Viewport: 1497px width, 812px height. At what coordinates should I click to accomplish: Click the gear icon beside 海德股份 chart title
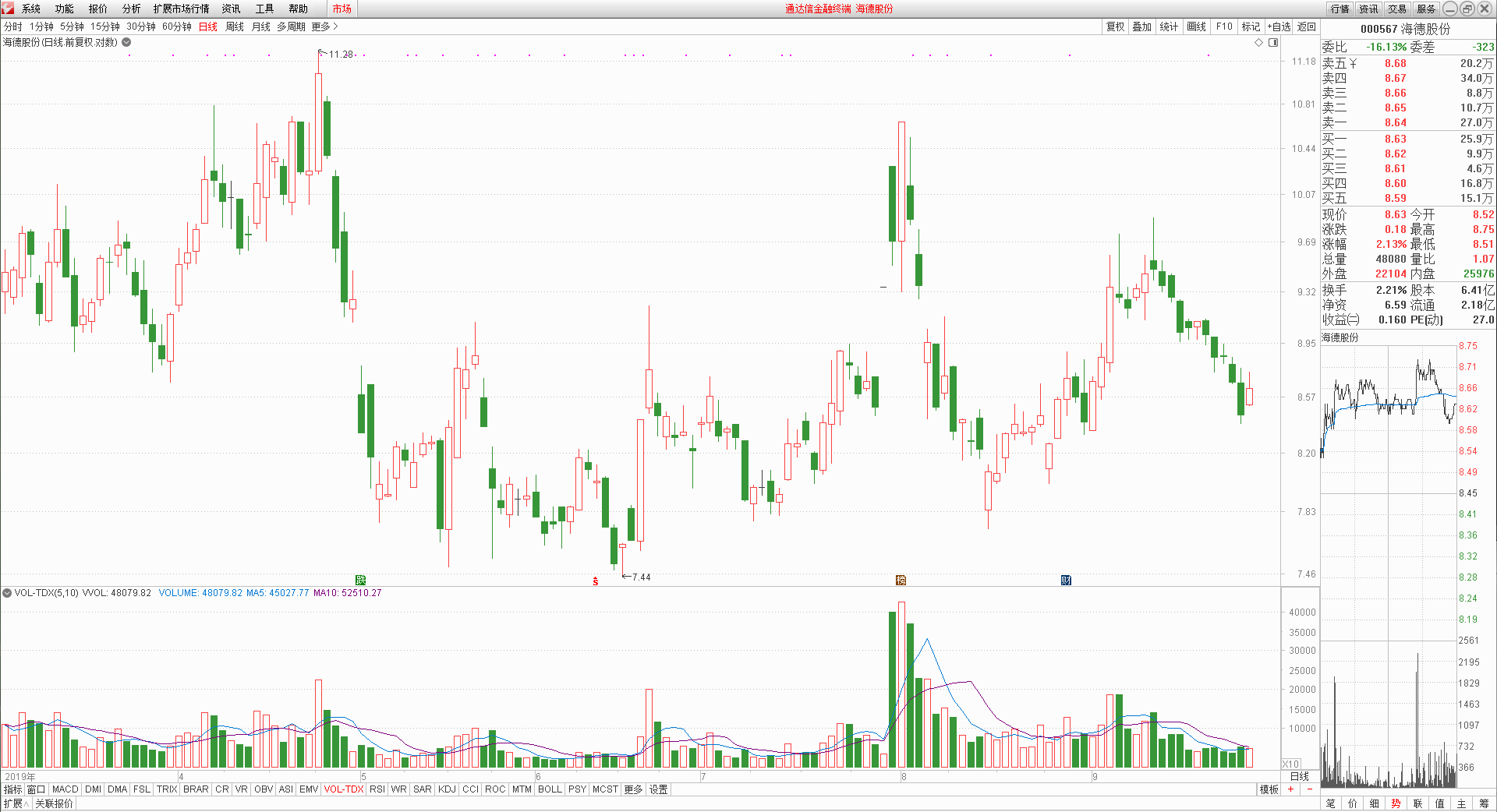(126, 42)
